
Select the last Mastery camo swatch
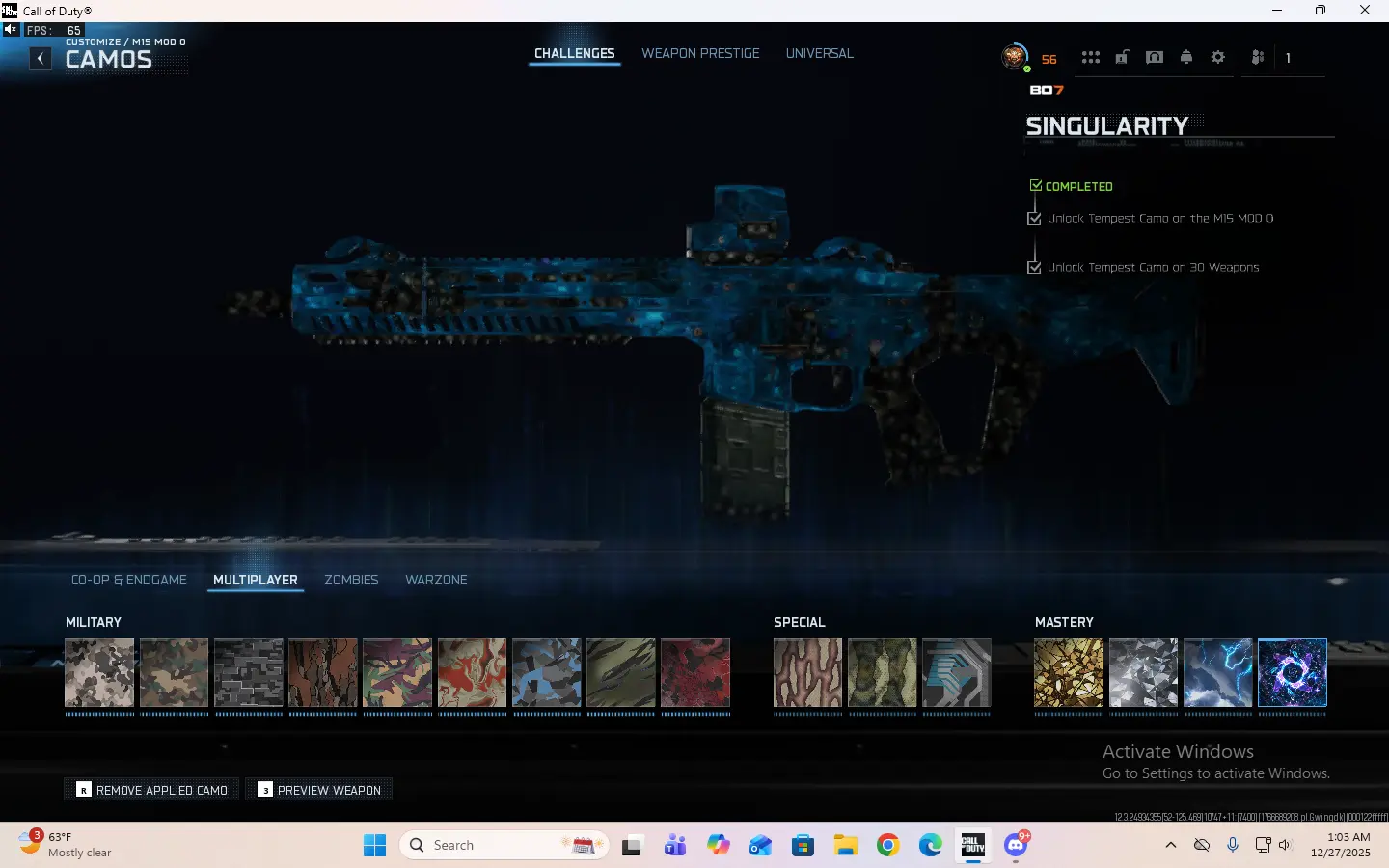[x=1292, y=673]
